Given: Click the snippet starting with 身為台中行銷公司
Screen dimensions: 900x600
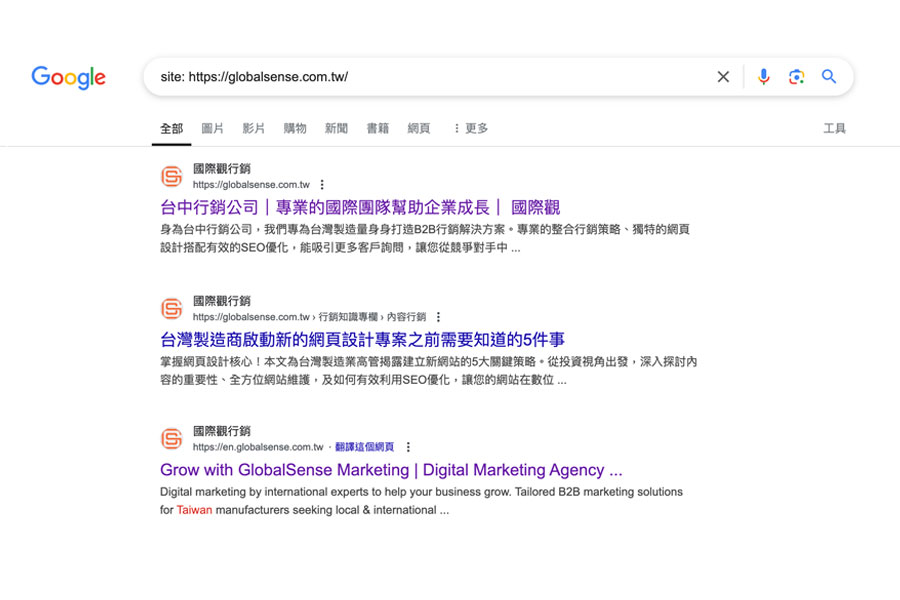Looking at the screenshot, I should (x=425, y=238).
